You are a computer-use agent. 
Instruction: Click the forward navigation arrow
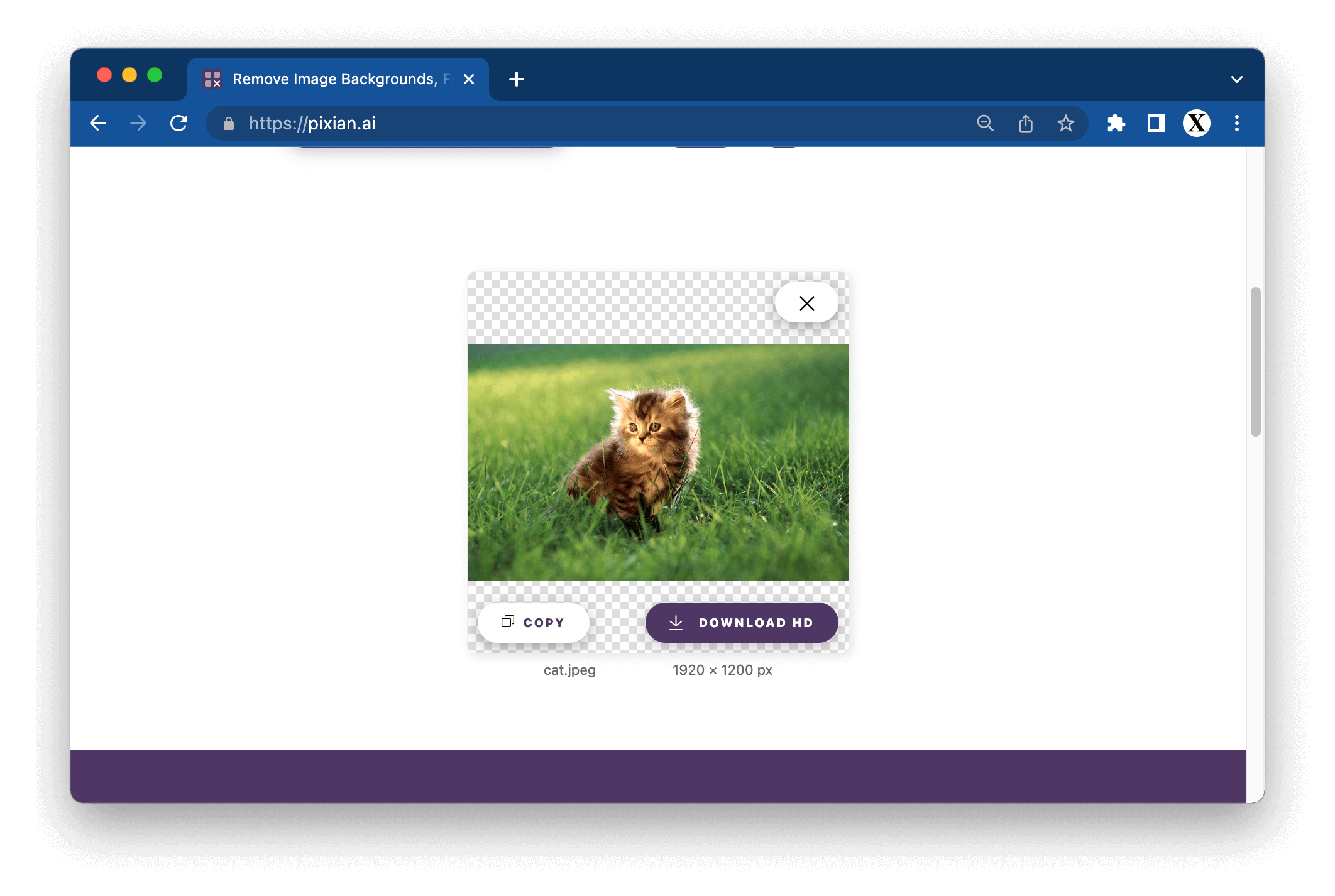[x=138, y=123]
